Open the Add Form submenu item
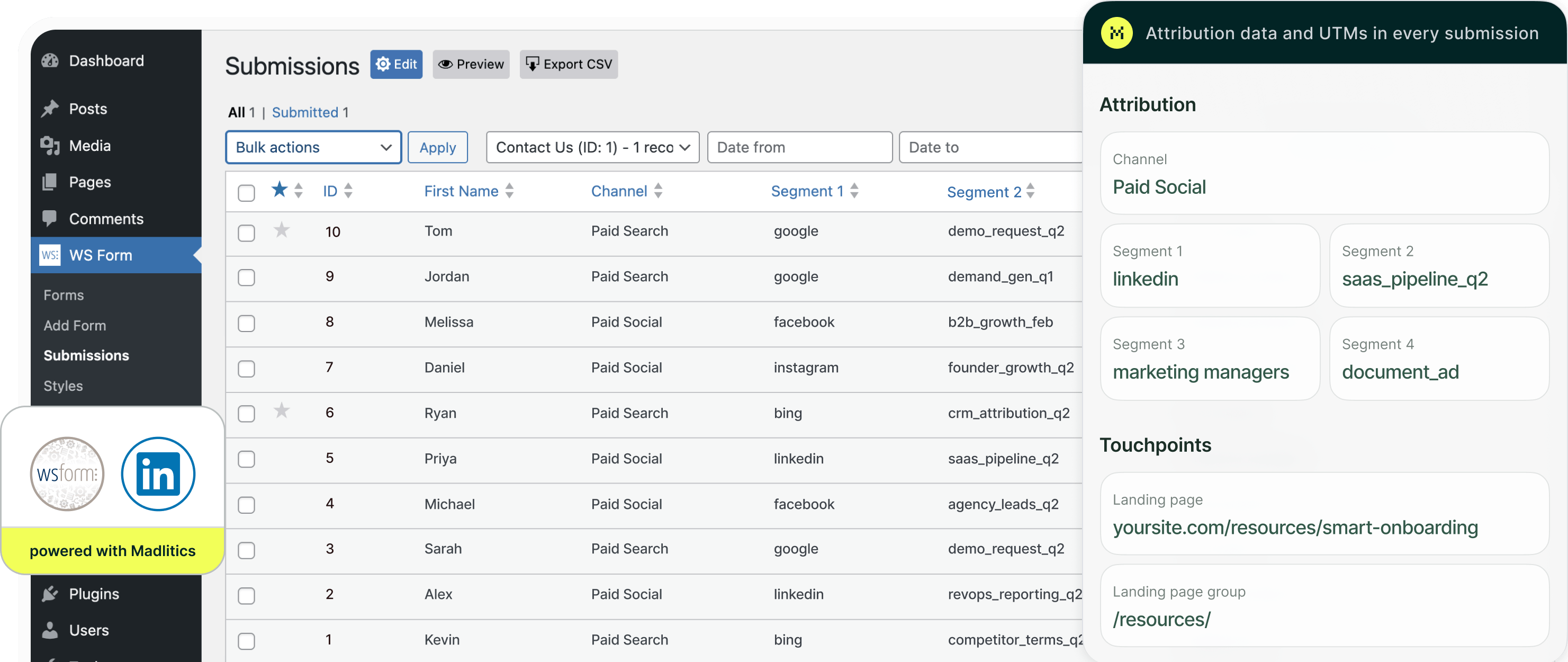 [x=75, y=325]
